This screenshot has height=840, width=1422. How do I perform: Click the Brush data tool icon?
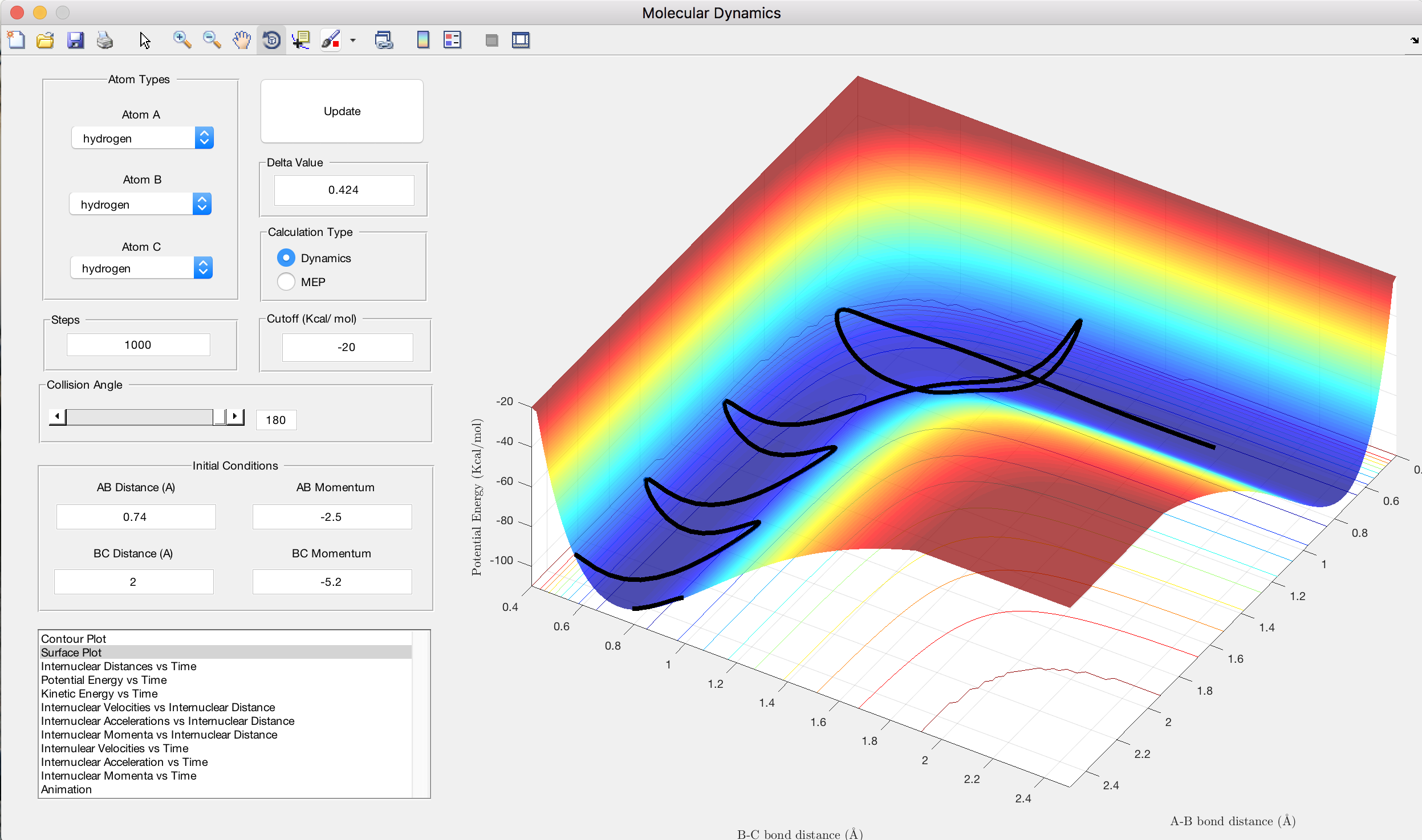pos(331,40)
